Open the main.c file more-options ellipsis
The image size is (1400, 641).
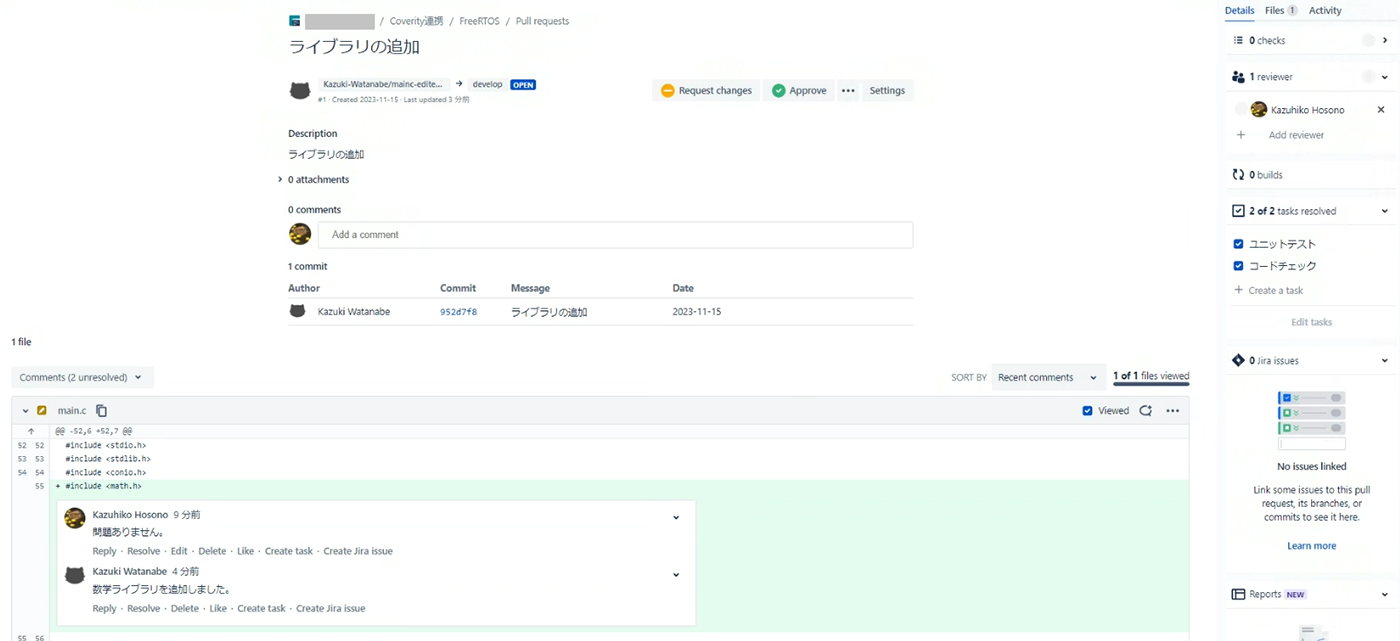click(1172, 411)
